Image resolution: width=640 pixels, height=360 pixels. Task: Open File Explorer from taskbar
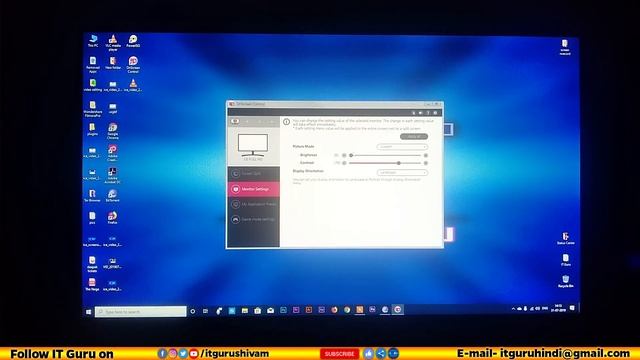(x=244, y=311)
